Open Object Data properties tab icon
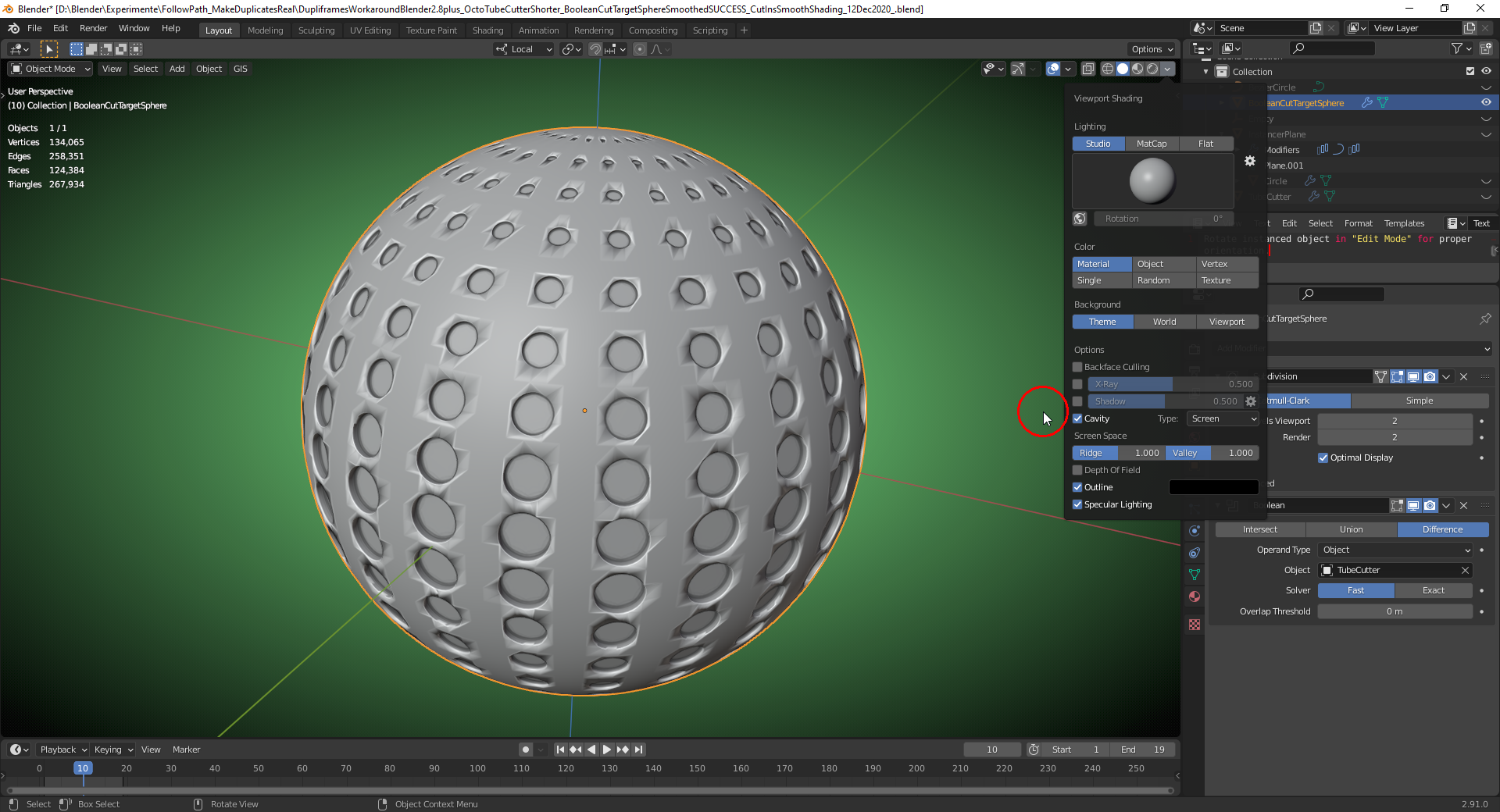 (1195, 575)
